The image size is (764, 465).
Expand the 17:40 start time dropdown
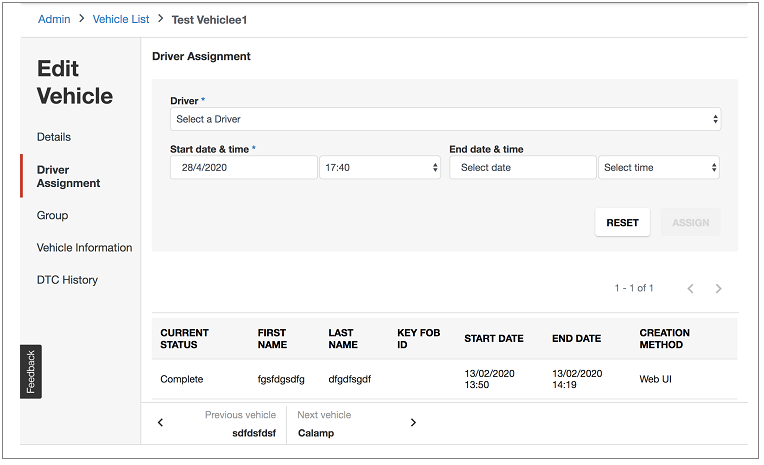380,168
